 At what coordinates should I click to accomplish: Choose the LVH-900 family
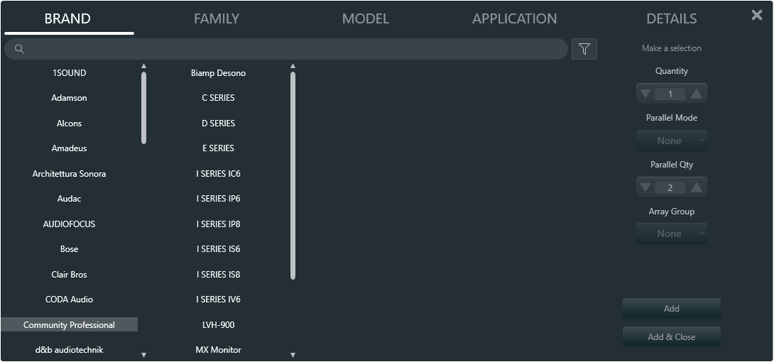pyautogui.click(x=218, y=325)
